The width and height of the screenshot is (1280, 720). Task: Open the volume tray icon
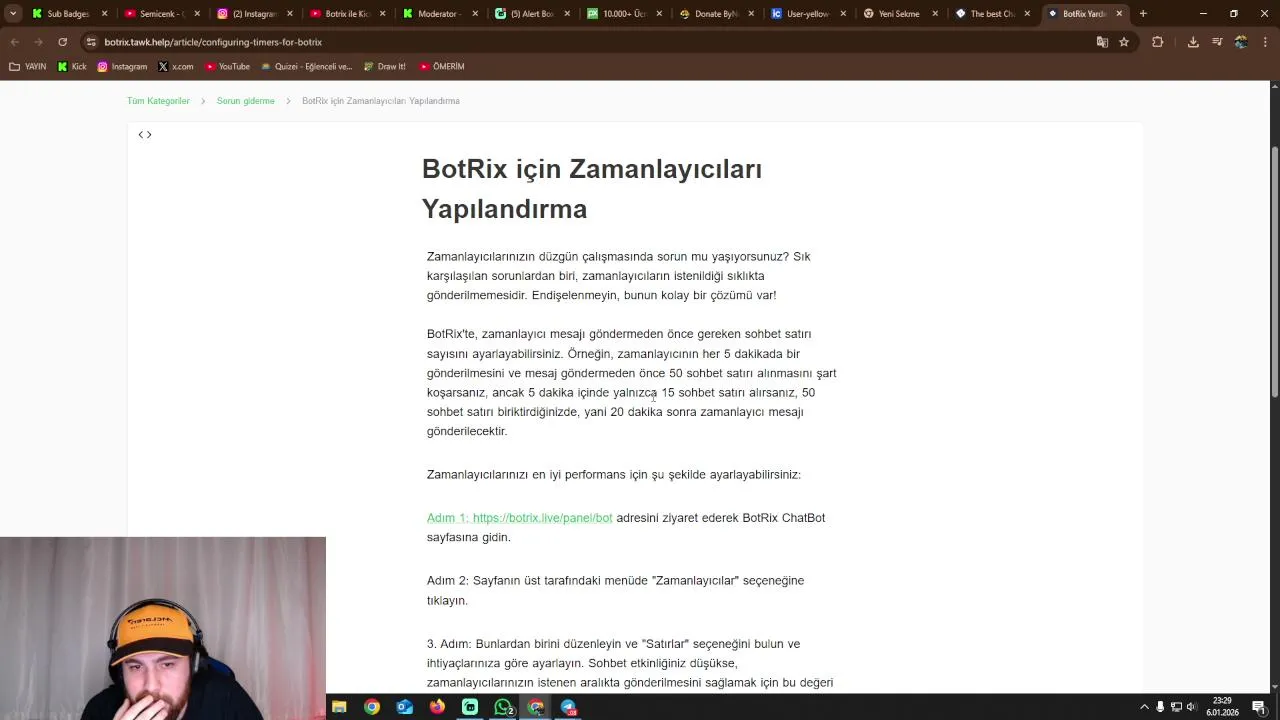coord(1191,707)
